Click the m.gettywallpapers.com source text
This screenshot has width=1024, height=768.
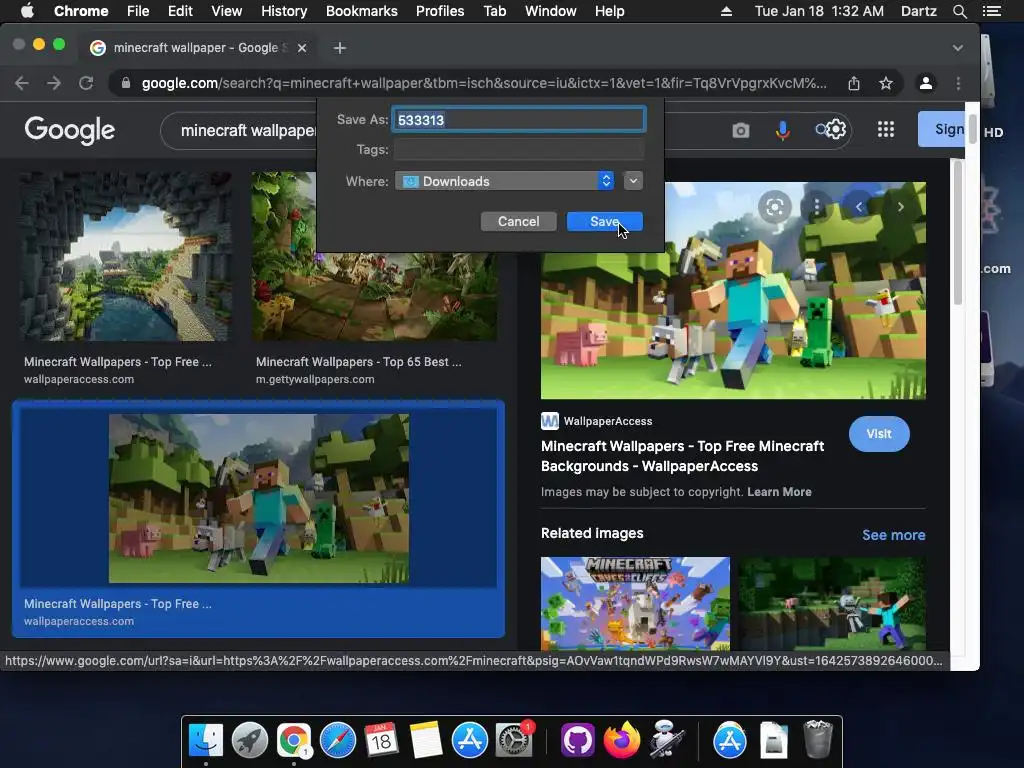(x=315, y=379)
